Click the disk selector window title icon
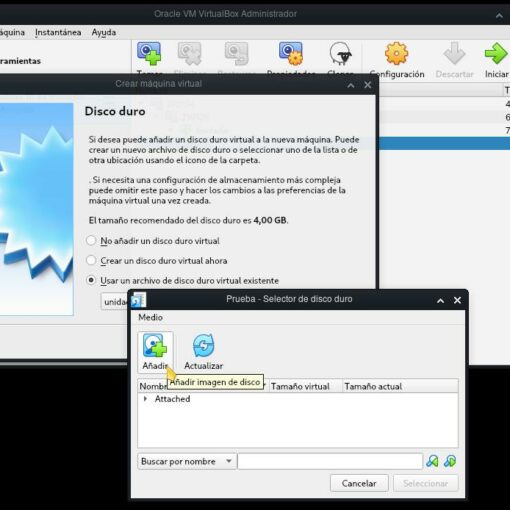This screenshot has height=510, width=510. click(x=138, y=300)
